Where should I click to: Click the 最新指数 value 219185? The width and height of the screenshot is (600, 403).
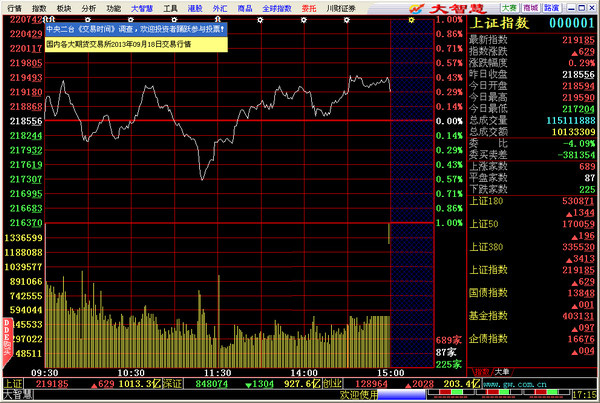[x=578, y=40]
